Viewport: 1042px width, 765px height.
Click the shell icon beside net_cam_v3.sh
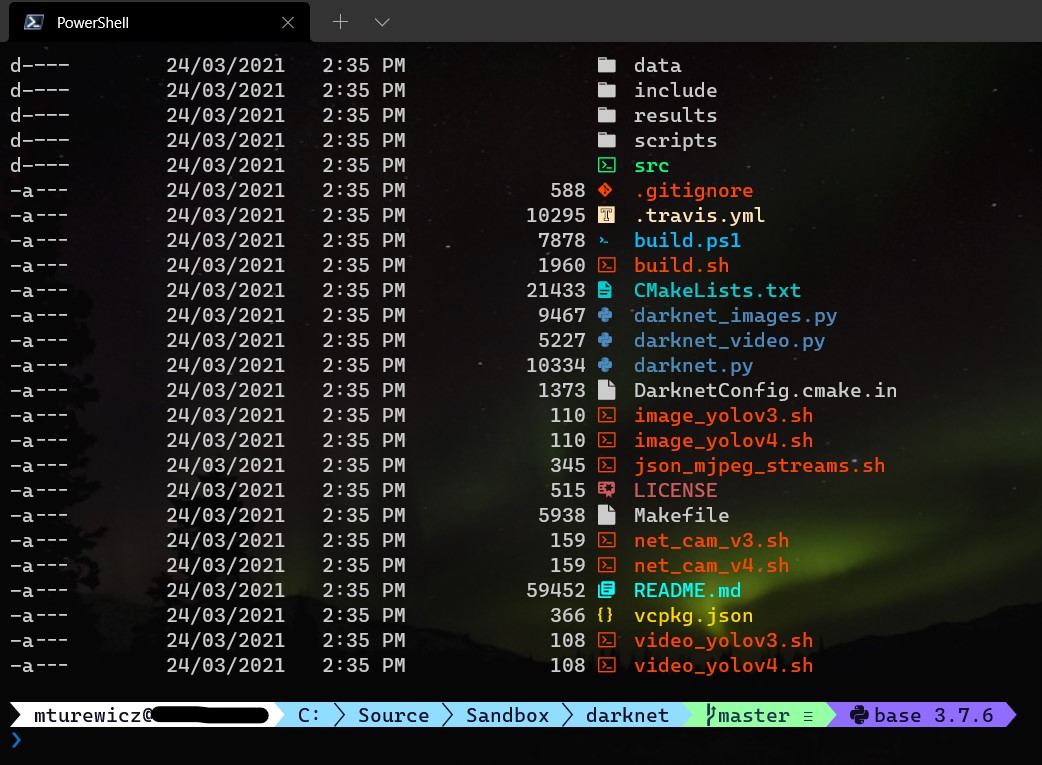(606, 540)
